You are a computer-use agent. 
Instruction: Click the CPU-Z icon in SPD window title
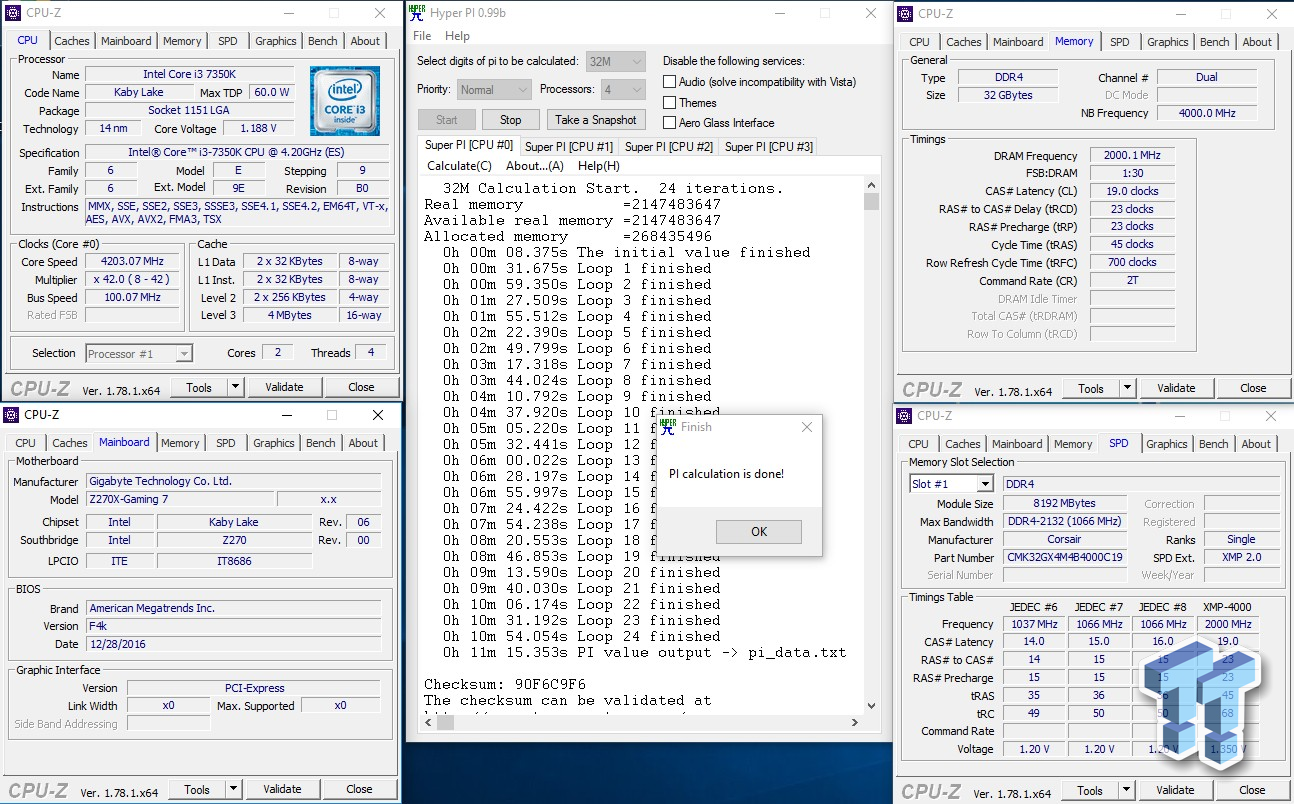[905, 415]
